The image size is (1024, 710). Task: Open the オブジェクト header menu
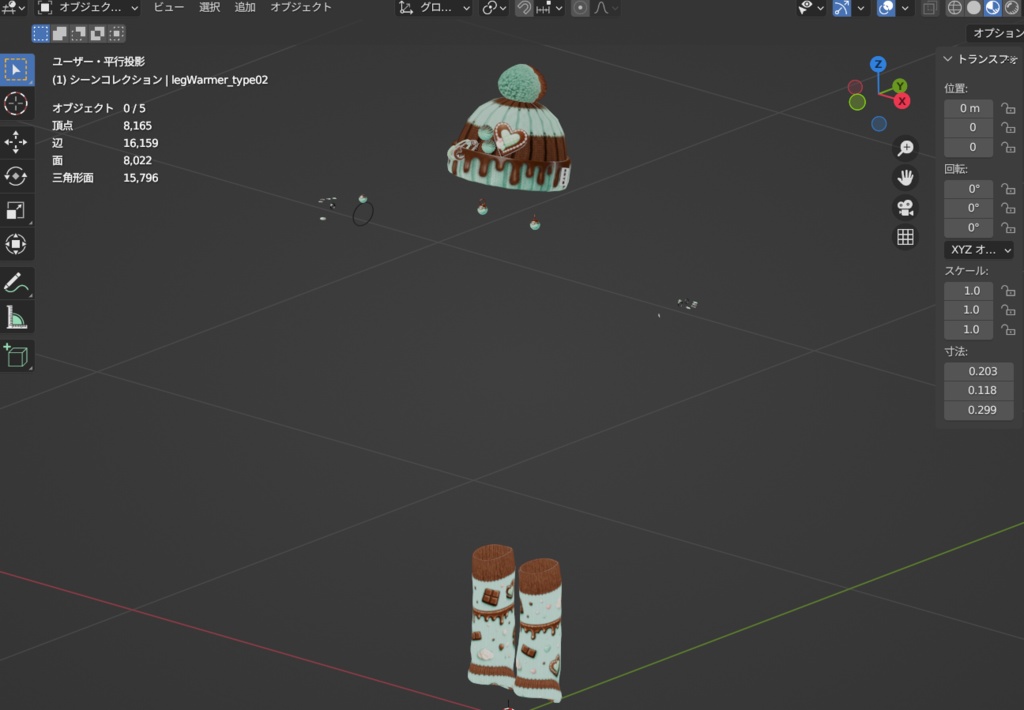[301, 7]
